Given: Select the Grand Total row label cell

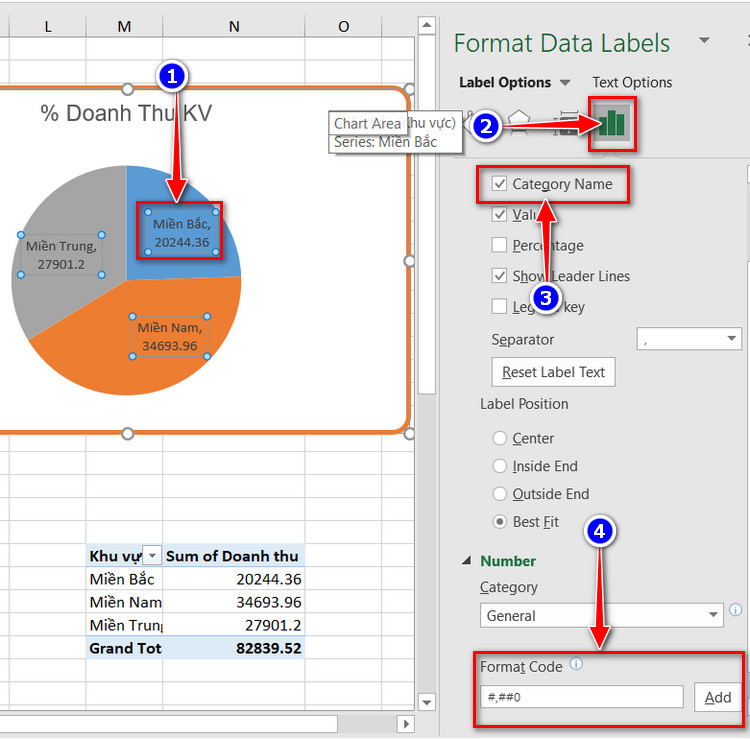Looking at the screenshot, I should tap(124, 648).
